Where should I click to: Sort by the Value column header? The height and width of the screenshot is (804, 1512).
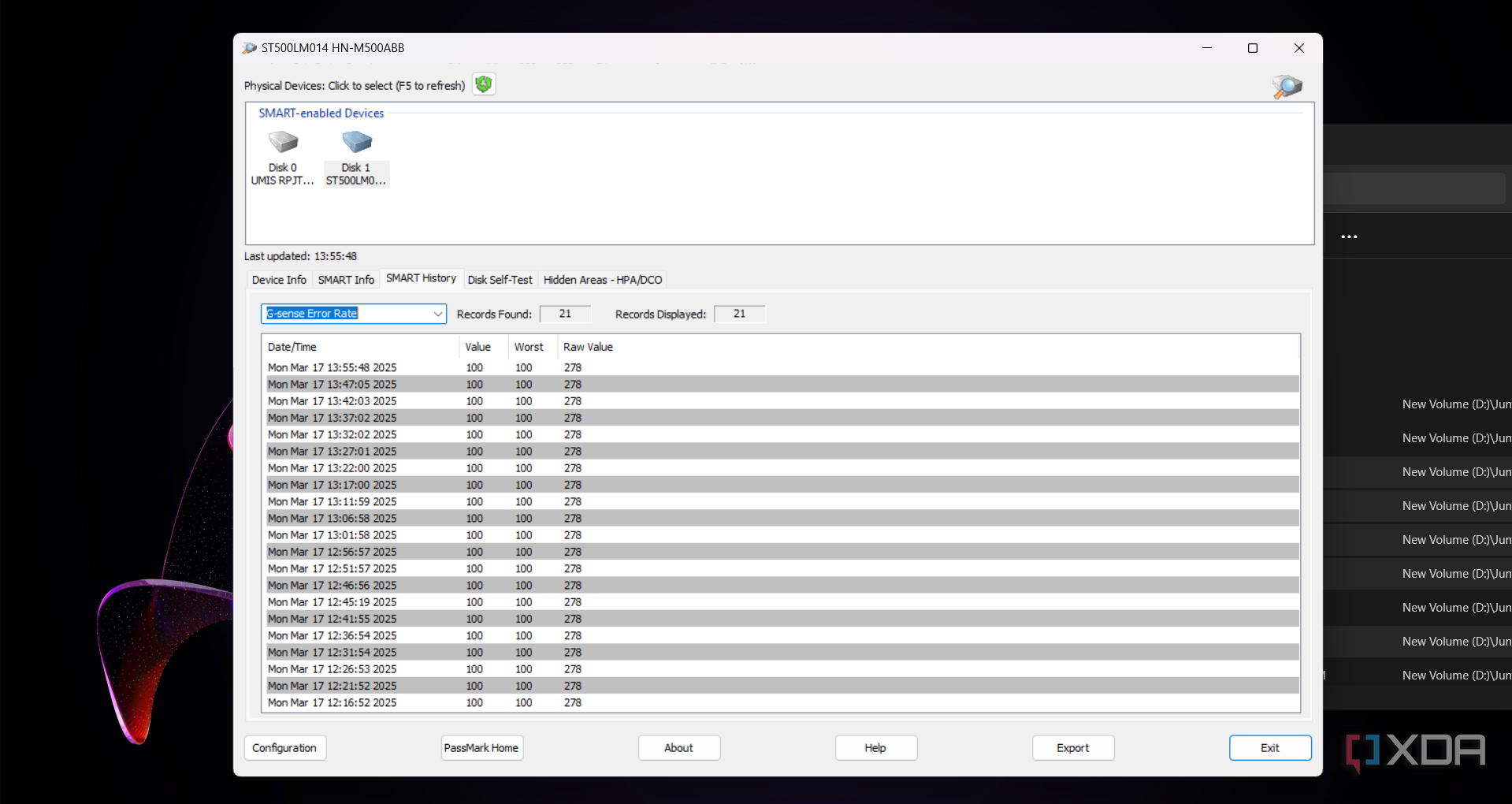483,347
